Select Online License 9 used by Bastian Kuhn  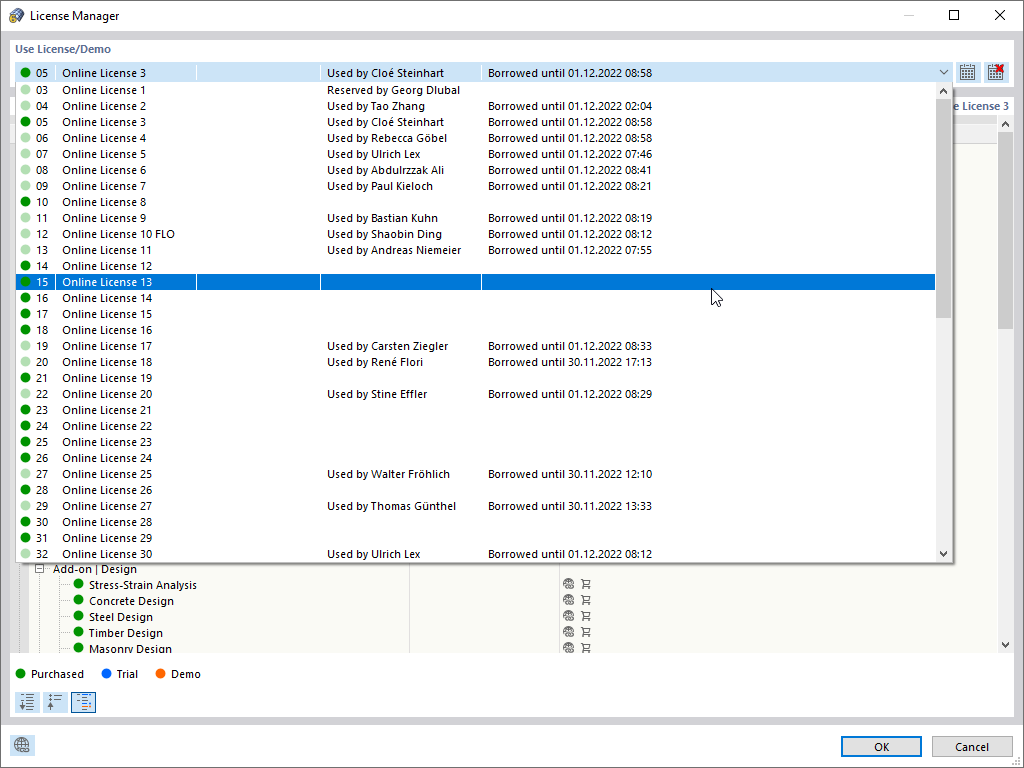pyautogui.click(x=475, y=218)
